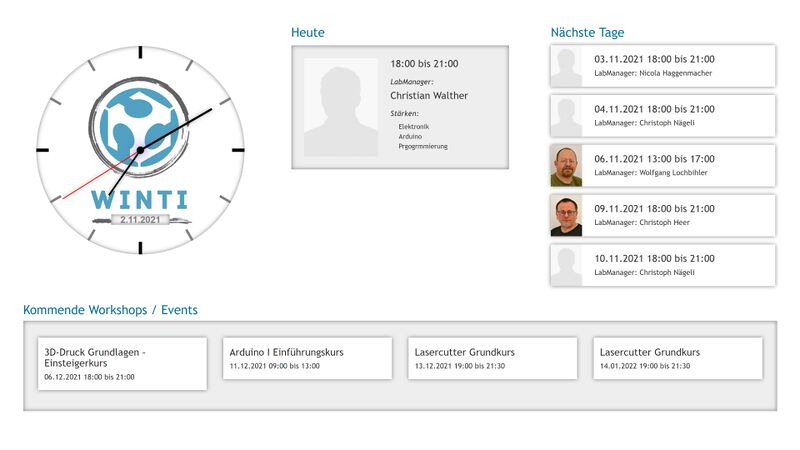Image resolution: width=800 pixels, height=450 pixels.
Task: Click the date 11.12.2021 09:00 bis 13:00
Action: pos(274,366)
